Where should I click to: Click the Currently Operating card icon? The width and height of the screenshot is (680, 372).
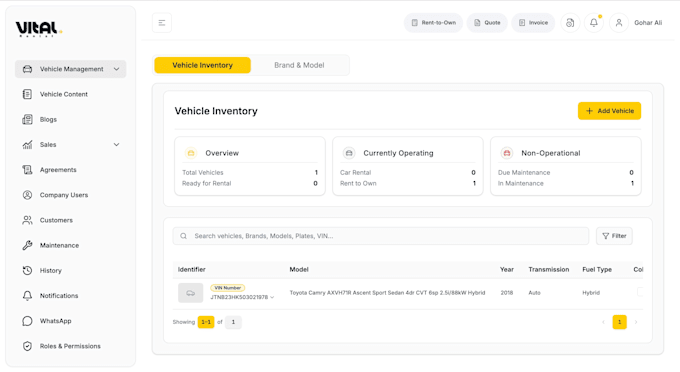(x=349, y=153)
